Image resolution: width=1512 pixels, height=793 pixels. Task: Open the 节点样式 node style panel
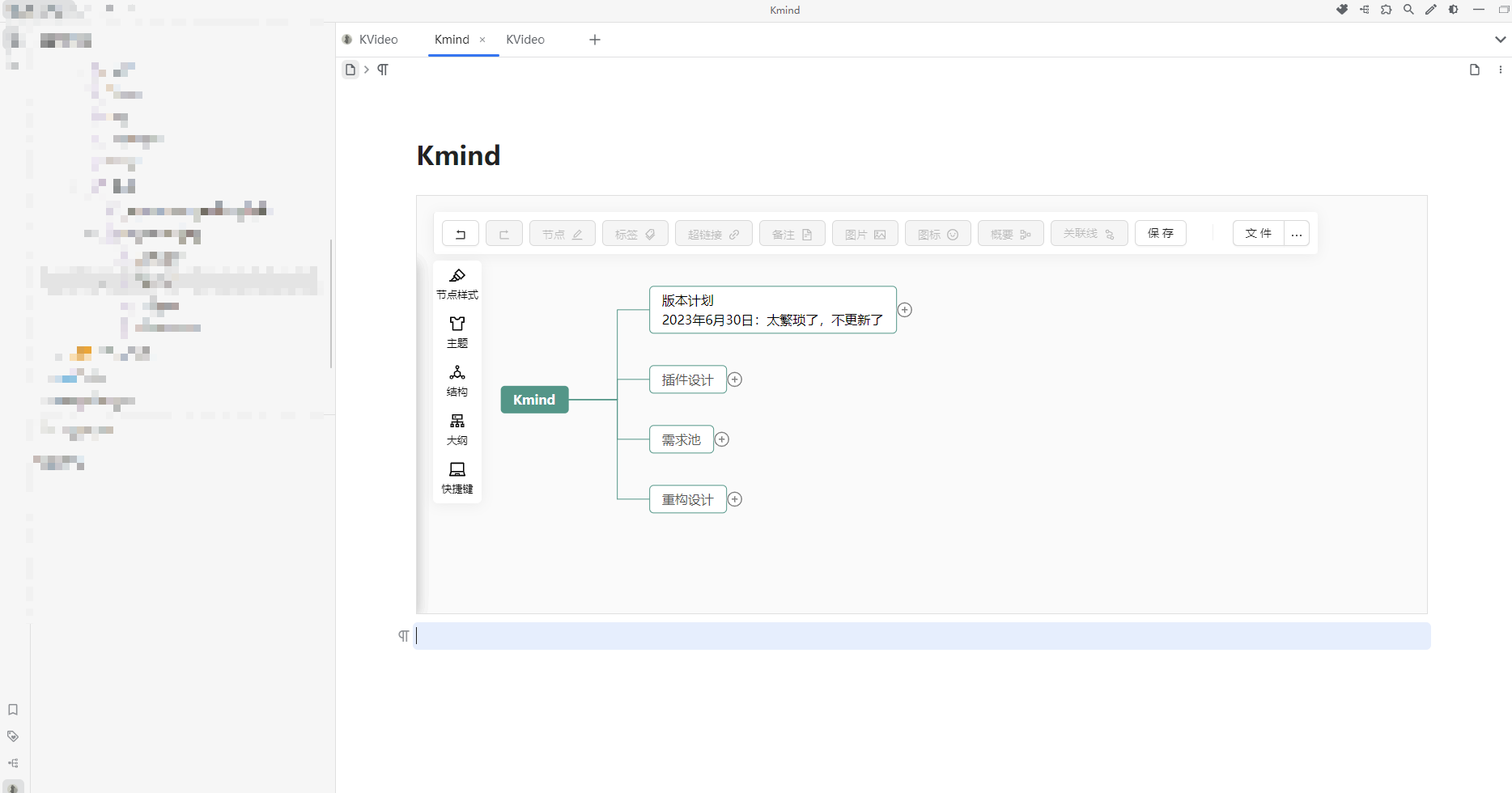click(x=457, y=284)
